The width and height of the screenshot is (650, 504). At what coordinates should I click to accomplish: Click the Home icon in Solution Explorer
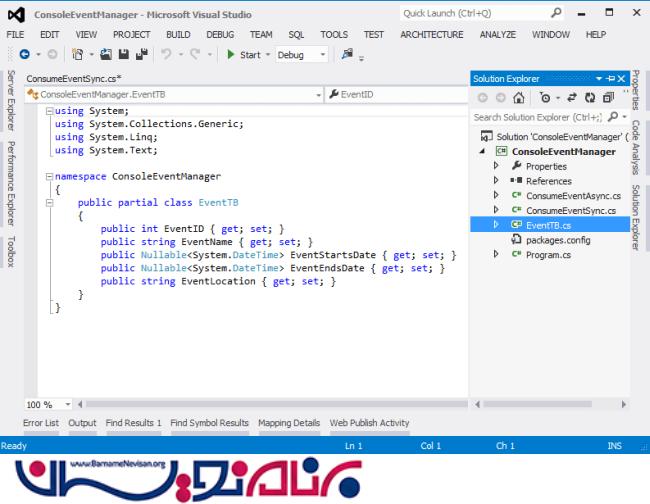[x=518, y=98]
